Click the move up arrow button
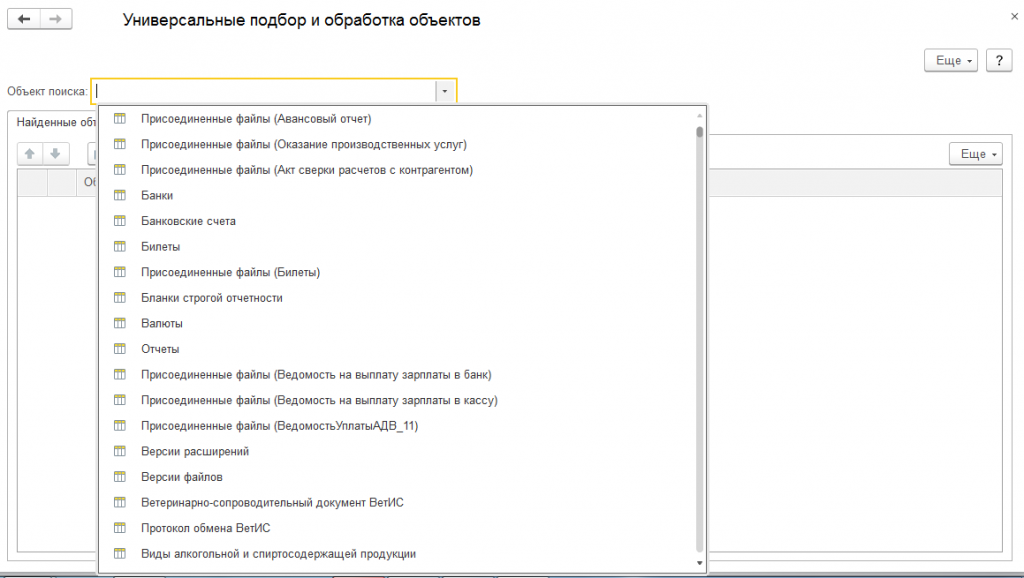 coord(30,153)
